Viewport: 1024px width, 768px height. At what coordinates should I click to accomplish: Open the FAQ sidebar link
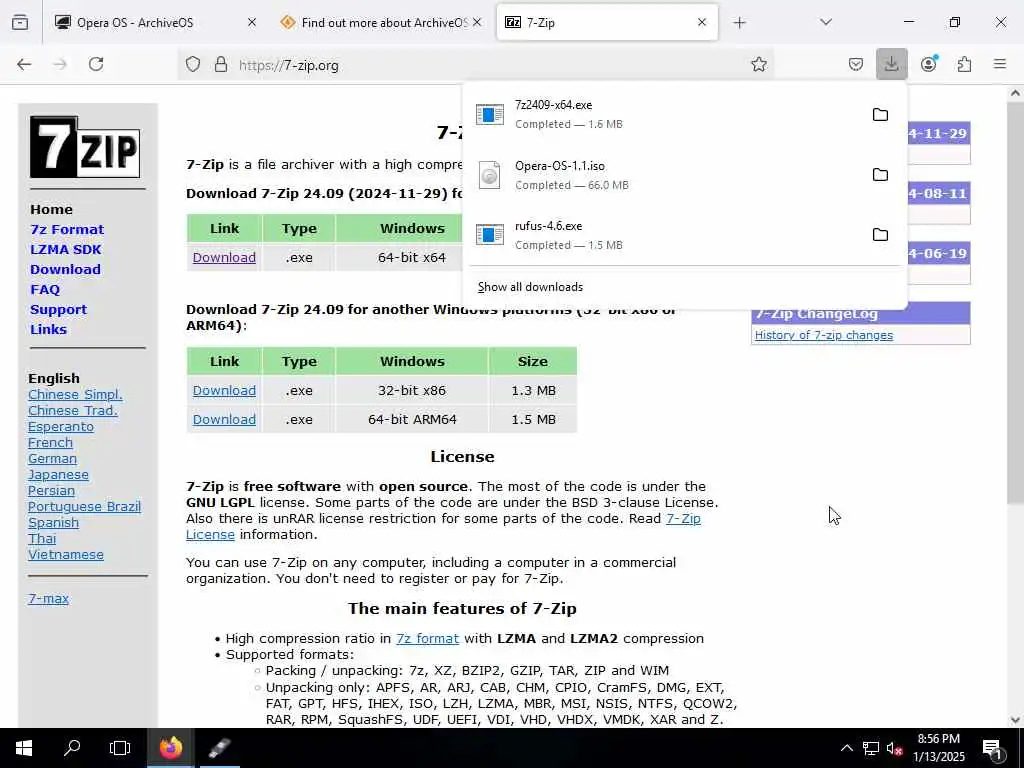click(x=45, y=290)
